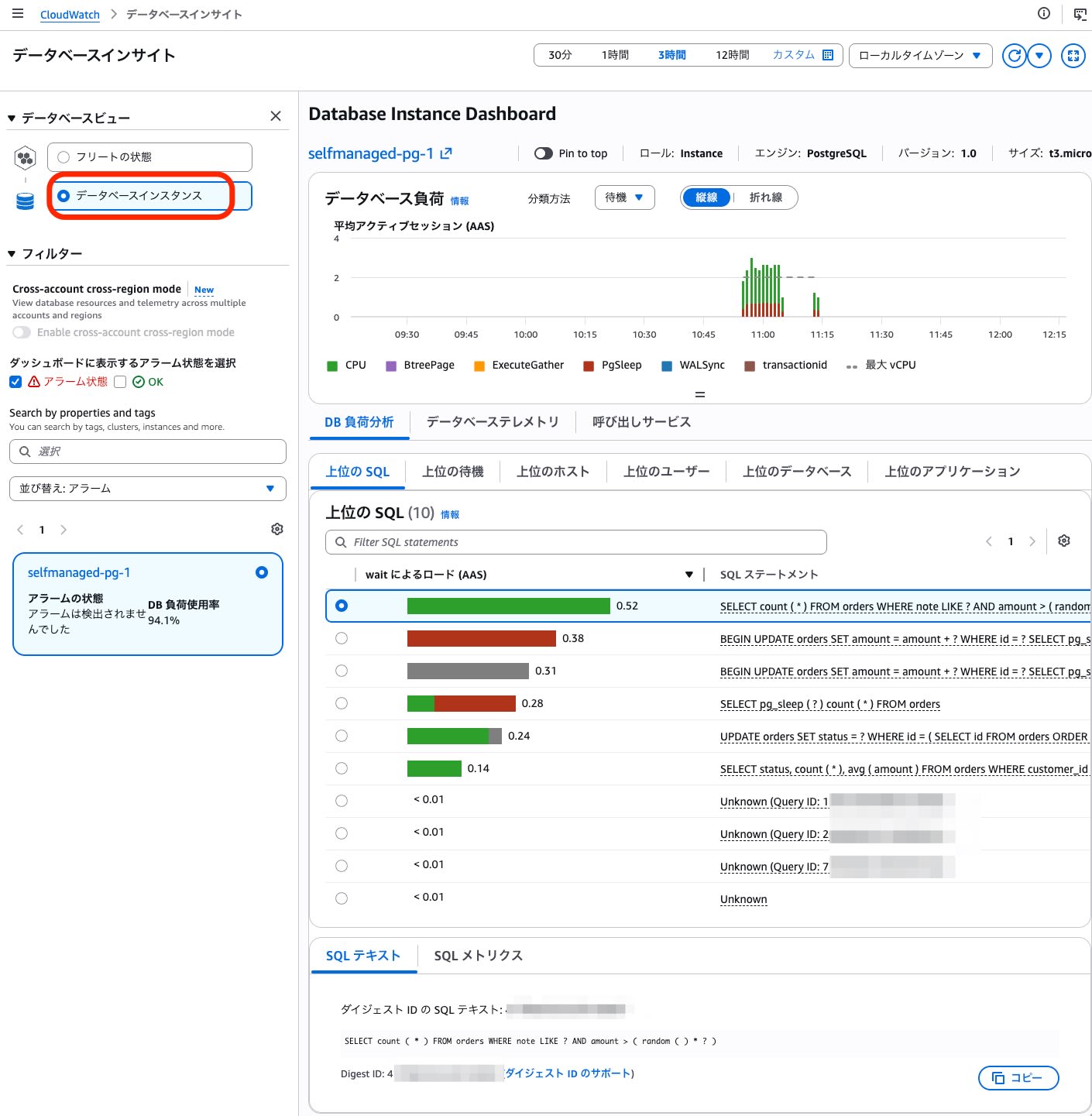
Task: Select the Fleet state radio option
Action: (64, 157)
